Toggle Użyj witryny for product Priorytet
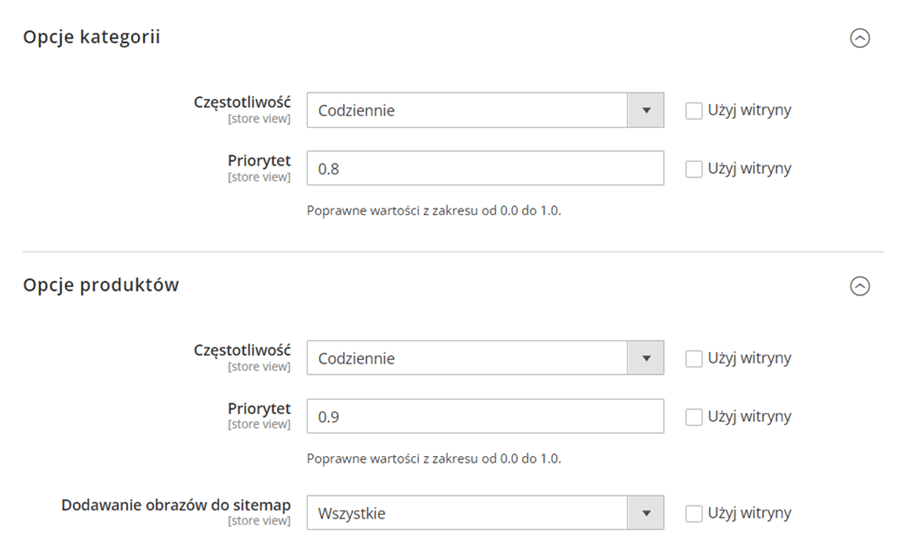Image resolution: width=900 pixels, height=557 pixels. [693, 417]
